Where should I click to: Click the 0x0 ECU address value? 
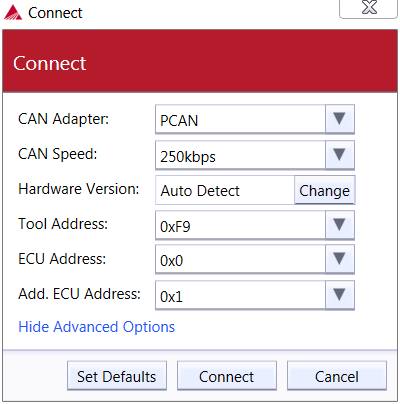tap(240, 259)
